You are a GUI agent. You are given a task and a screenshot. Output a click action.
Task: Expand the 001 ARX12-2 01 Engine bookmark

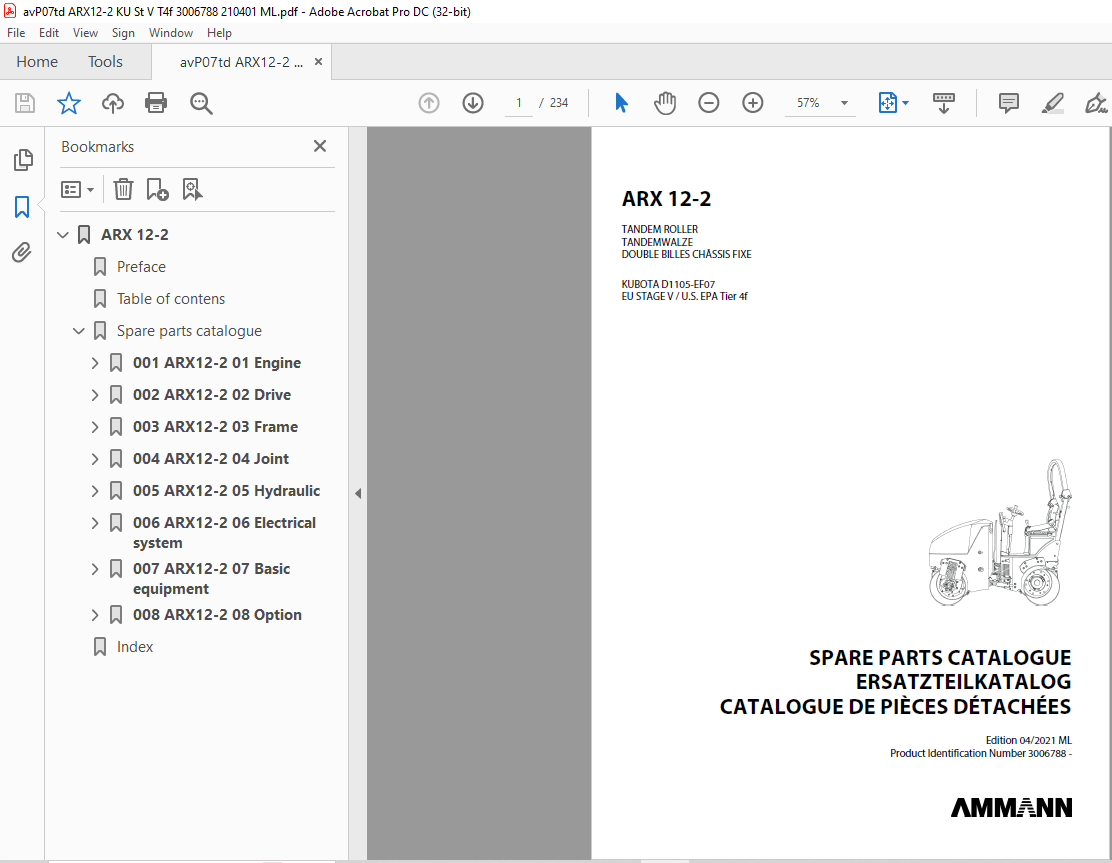pos(95,363)
